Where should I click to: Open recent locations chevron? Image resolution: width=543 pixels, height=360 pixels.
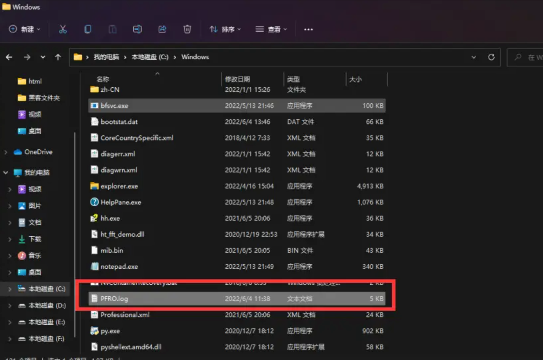(43, 57)
